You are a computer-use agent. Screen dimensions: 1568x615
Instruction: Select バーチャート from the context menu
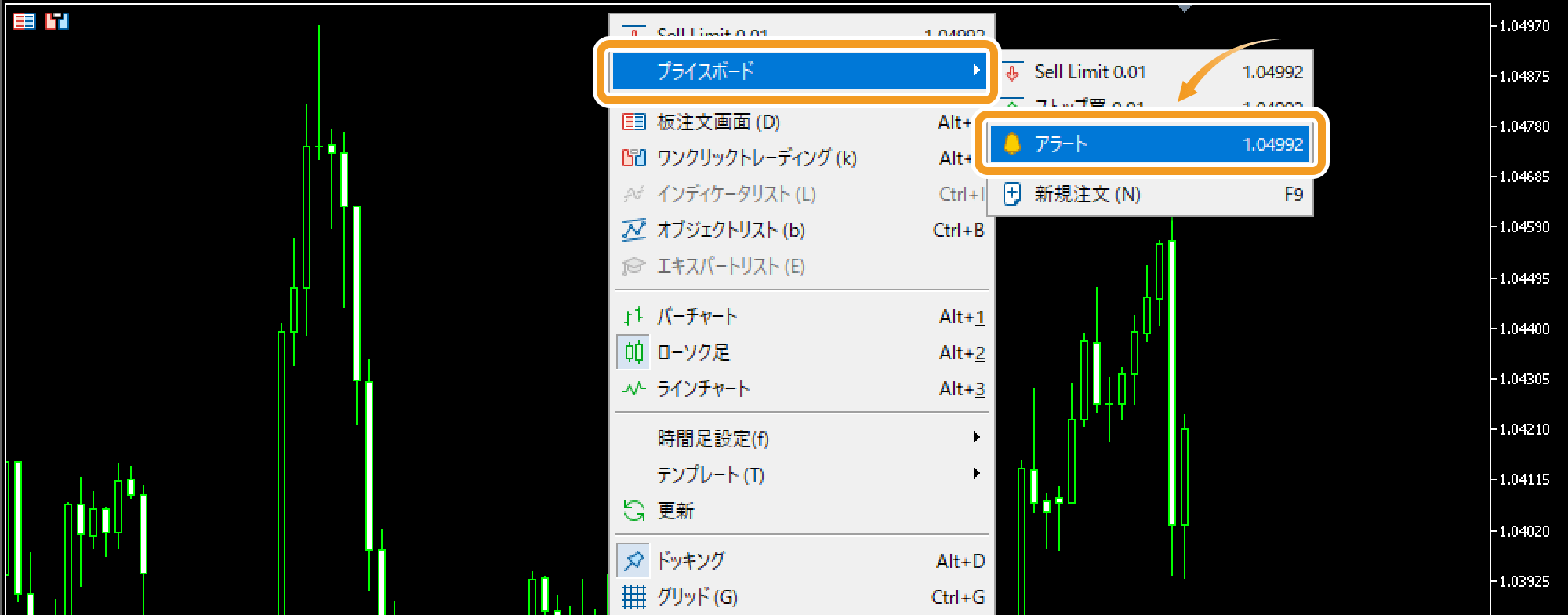tap(697, 316)
